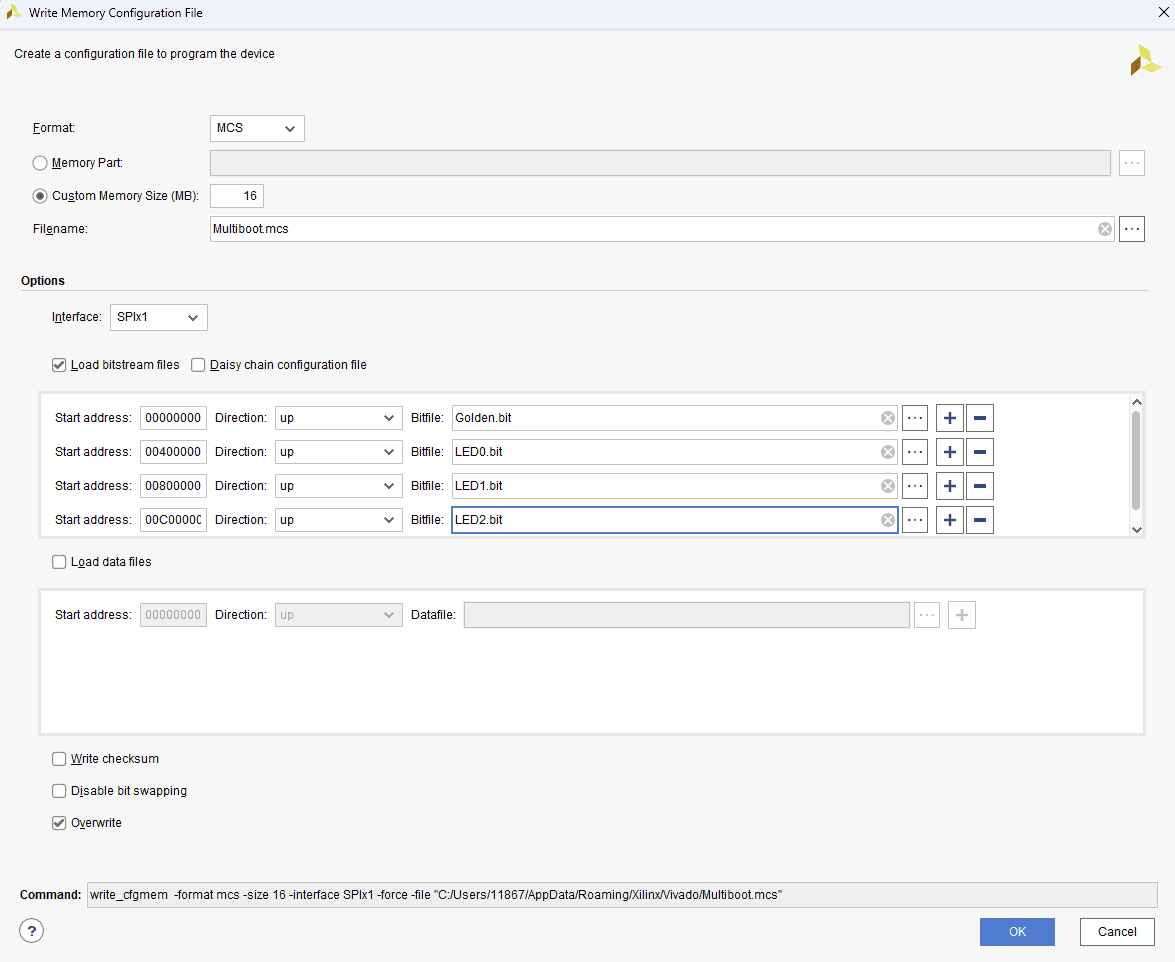Click OK to generate configuration file
The image size is (1175, 962).
click(x=1017, y=932)
